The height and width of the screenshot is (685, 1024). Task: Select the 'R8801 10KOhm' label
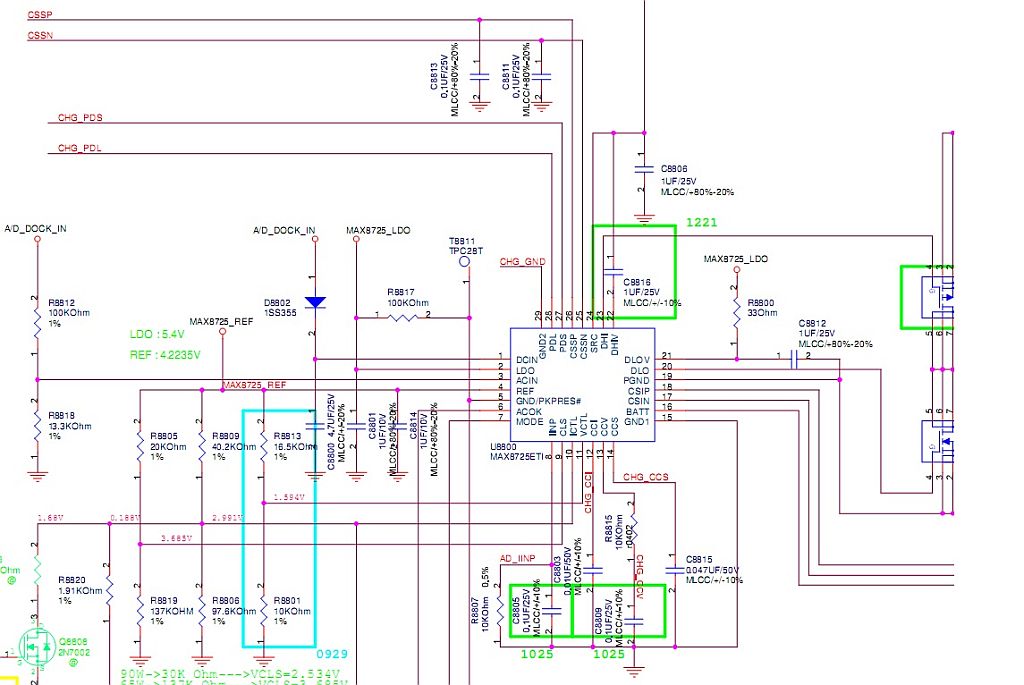click(292, 606)
